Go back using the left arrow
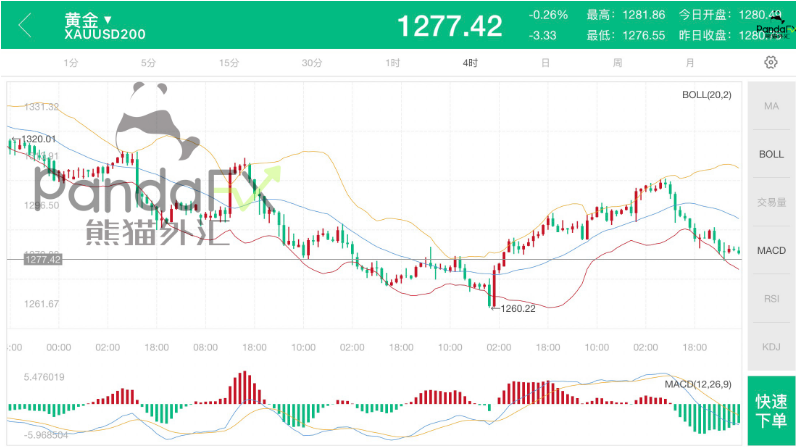 (24, 25)
